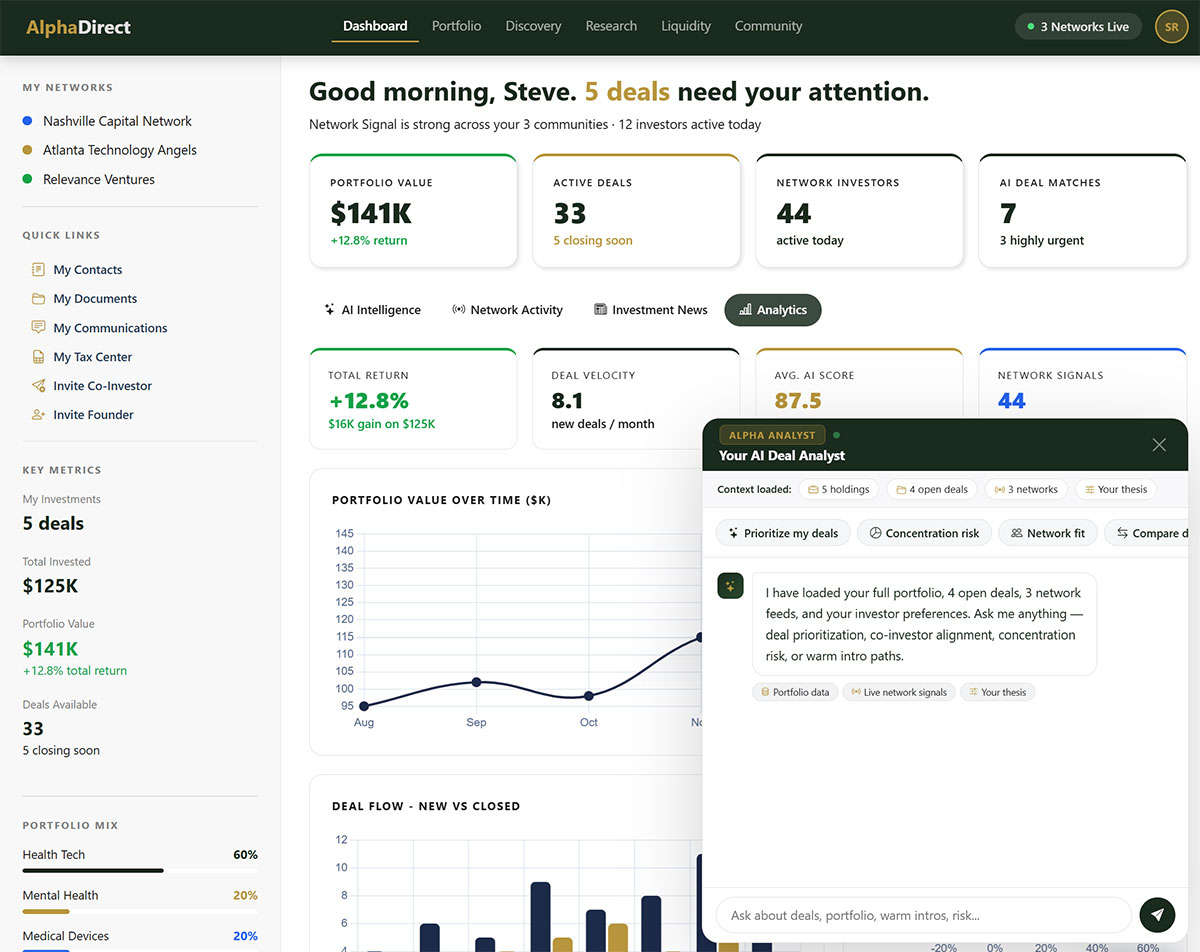The image size is (1200, 952).
Task: Click the signal icon in 3 networks chip
Action: click(x=1000, y=490)
